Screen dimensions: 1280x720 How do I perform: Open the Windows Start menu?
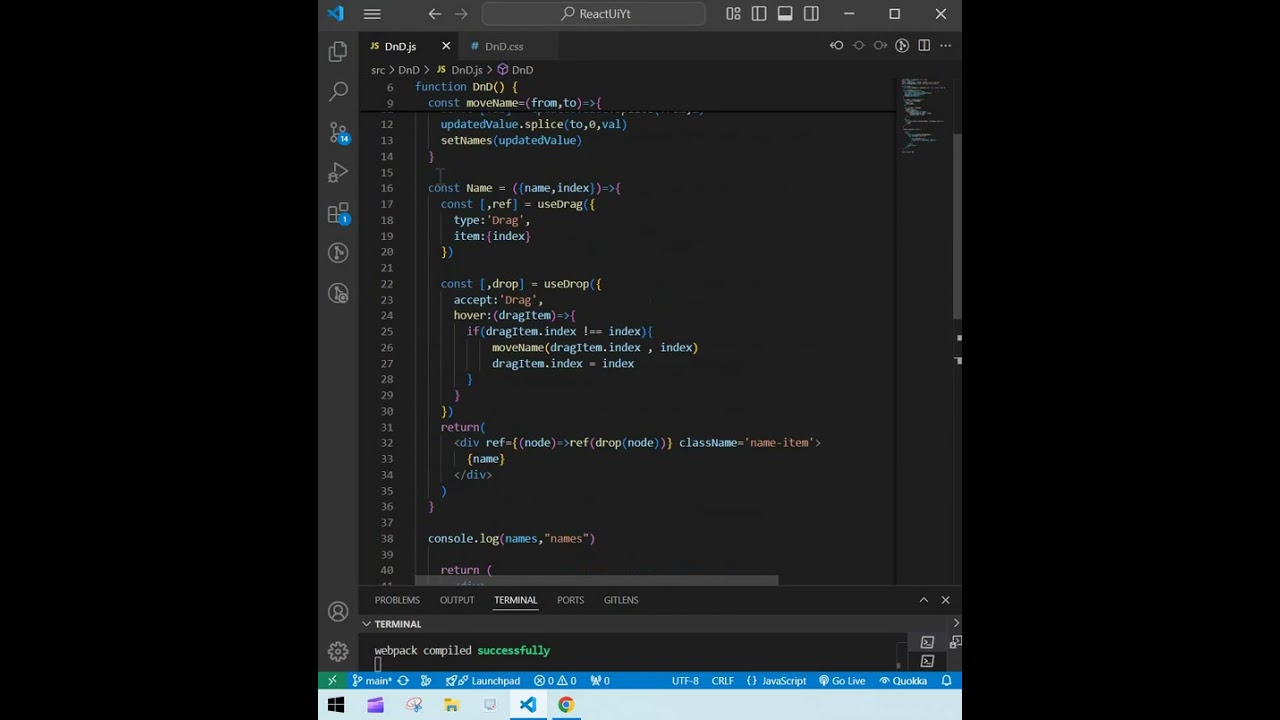[x=336, y=705]
